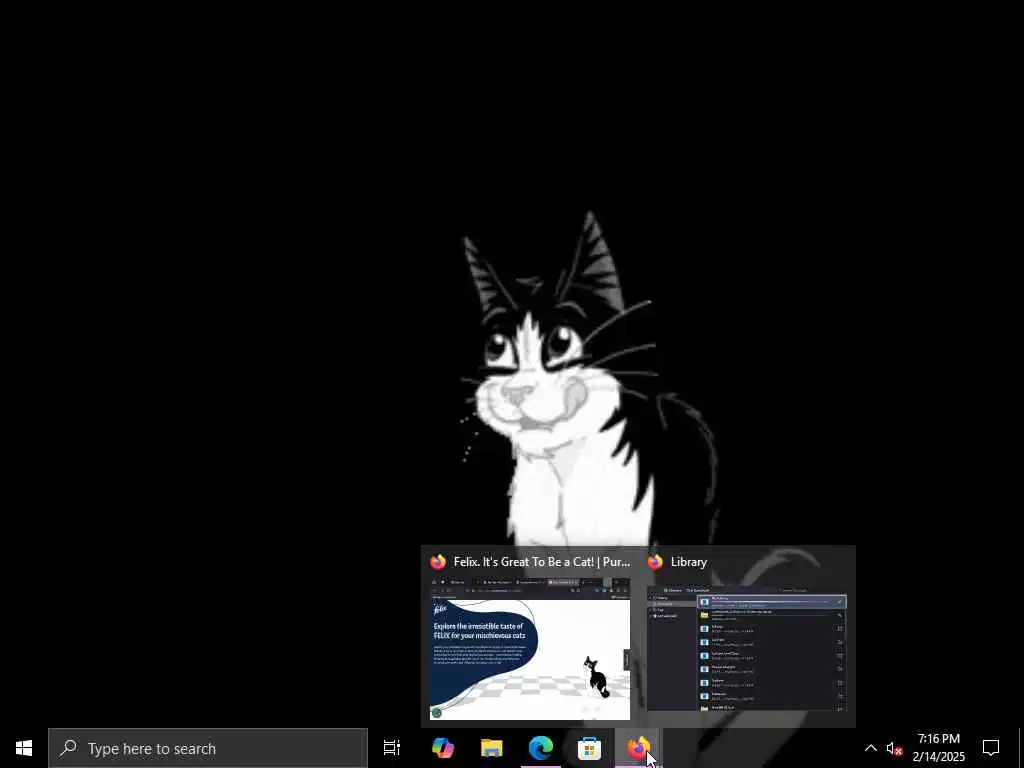
Task: Launch Copilot from the taskbar
Action: [443, 748]
